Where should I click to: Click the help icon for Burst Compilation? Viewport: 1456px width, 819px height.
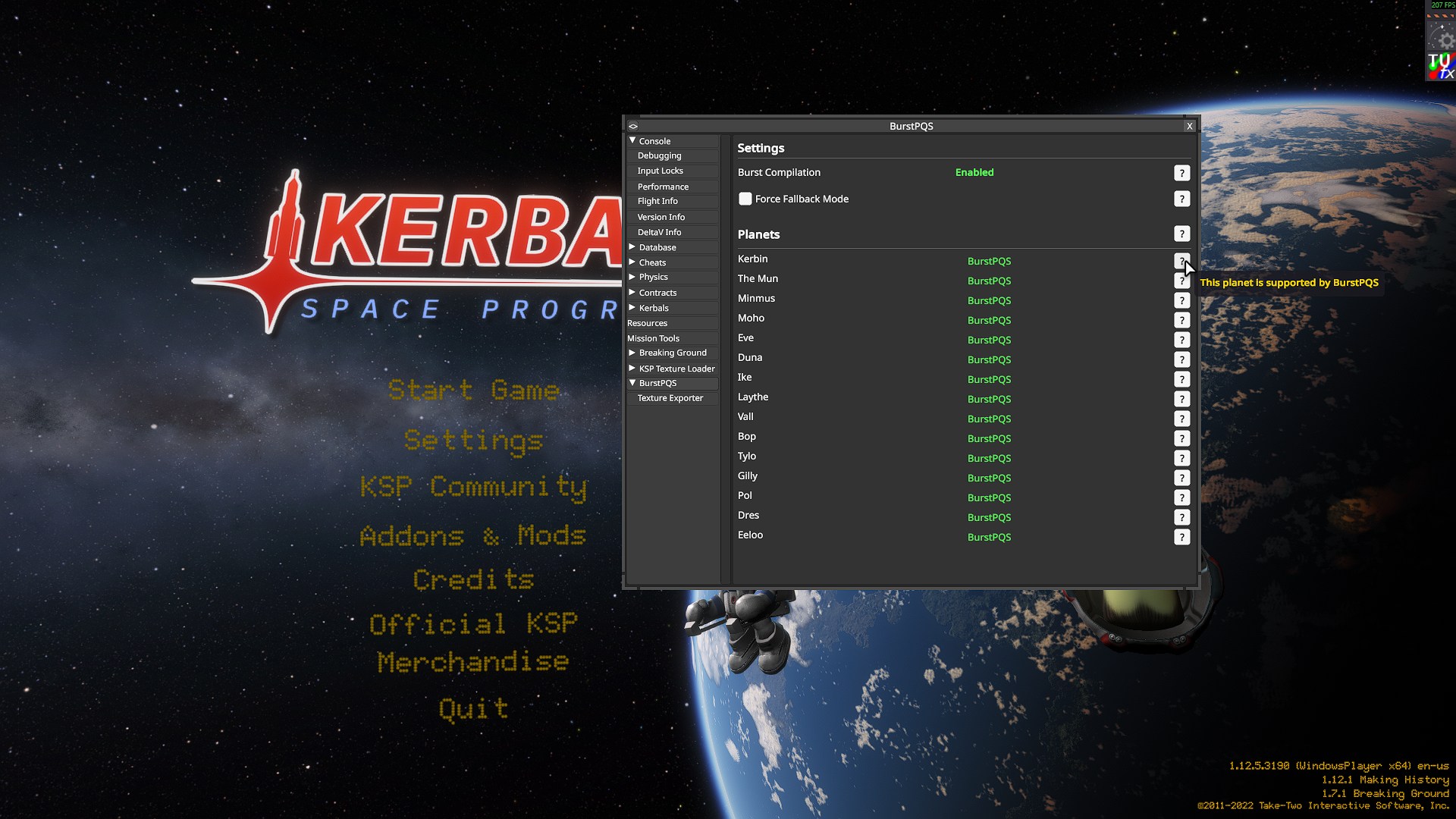click(x=1181, y=173)
